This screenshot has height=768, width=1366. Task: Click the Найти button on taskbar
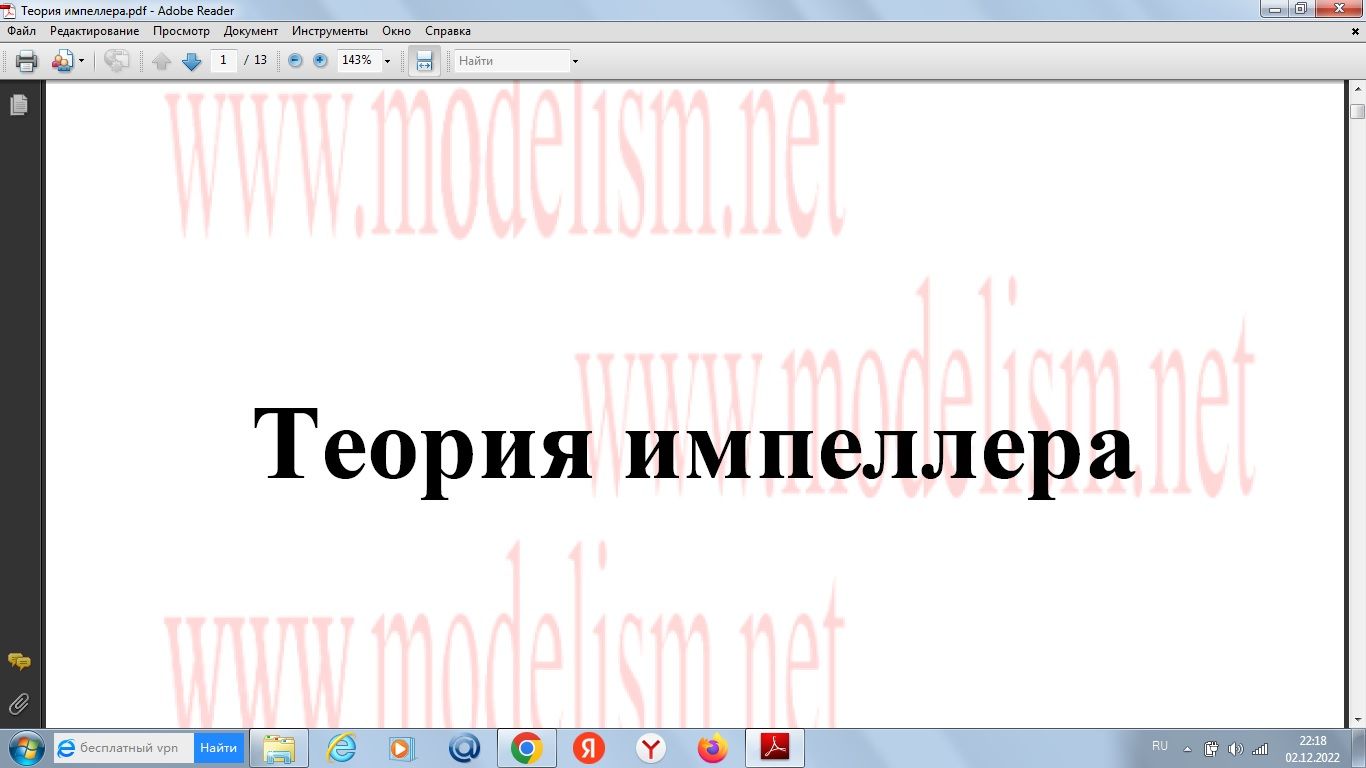coord(218,747)
